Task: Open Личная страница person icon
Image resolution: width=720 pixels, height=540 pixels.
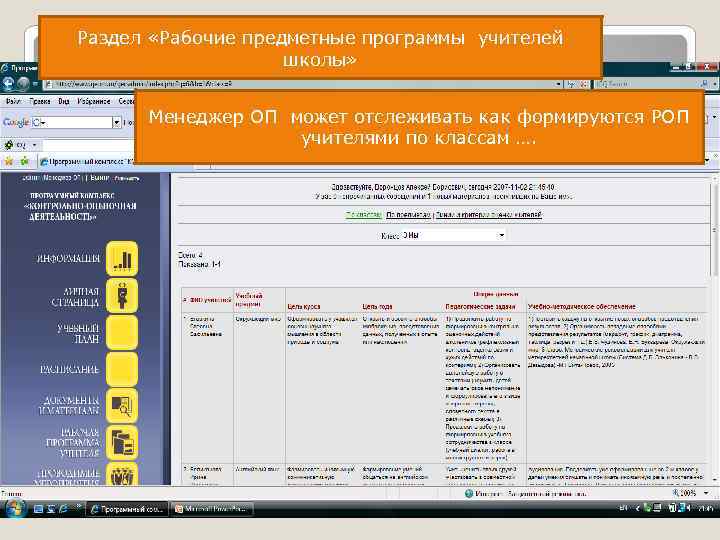Action: click(122, 295)
